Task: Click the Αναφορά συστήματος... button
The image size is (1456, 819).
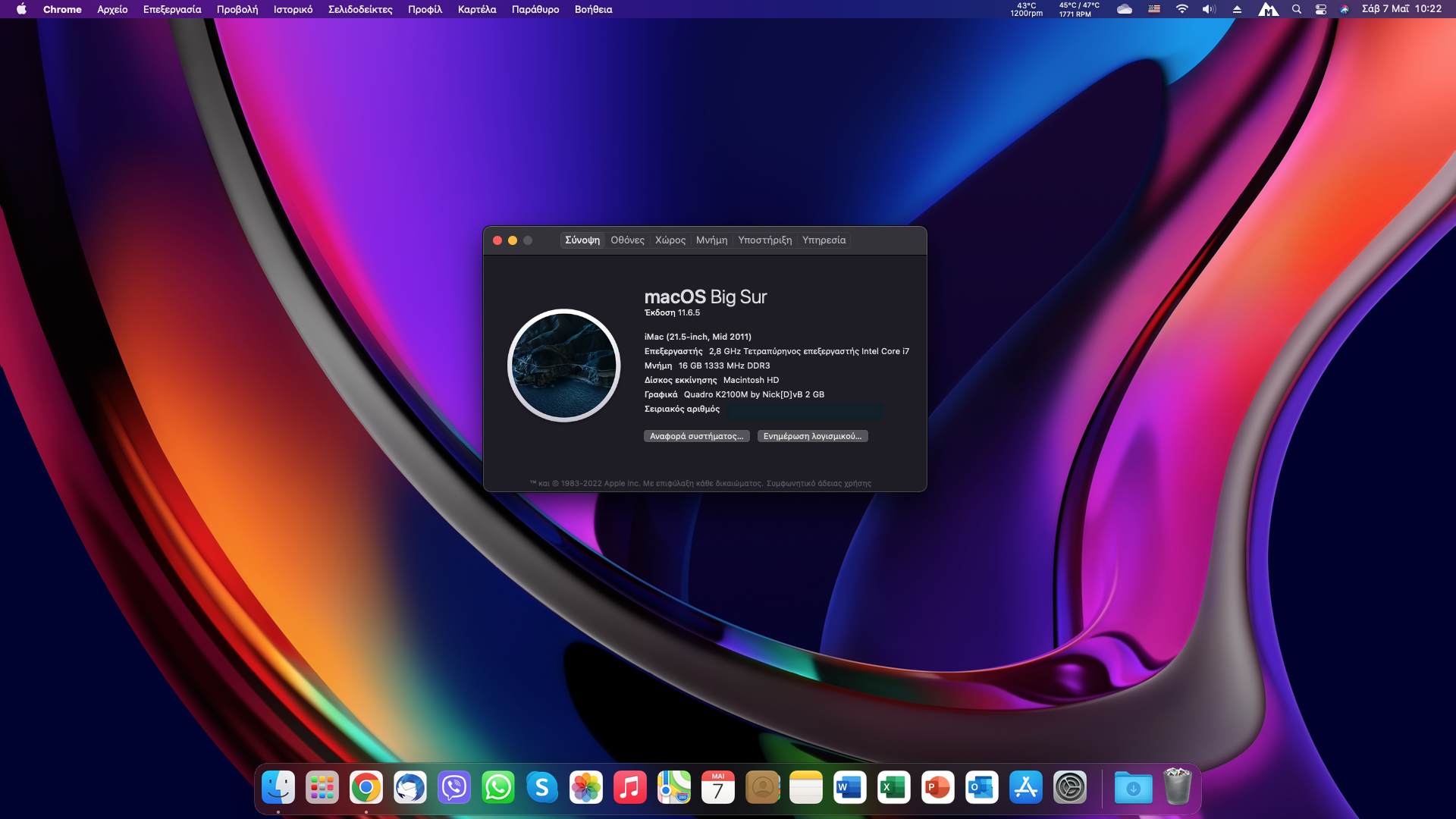Action: coord(696,436)
